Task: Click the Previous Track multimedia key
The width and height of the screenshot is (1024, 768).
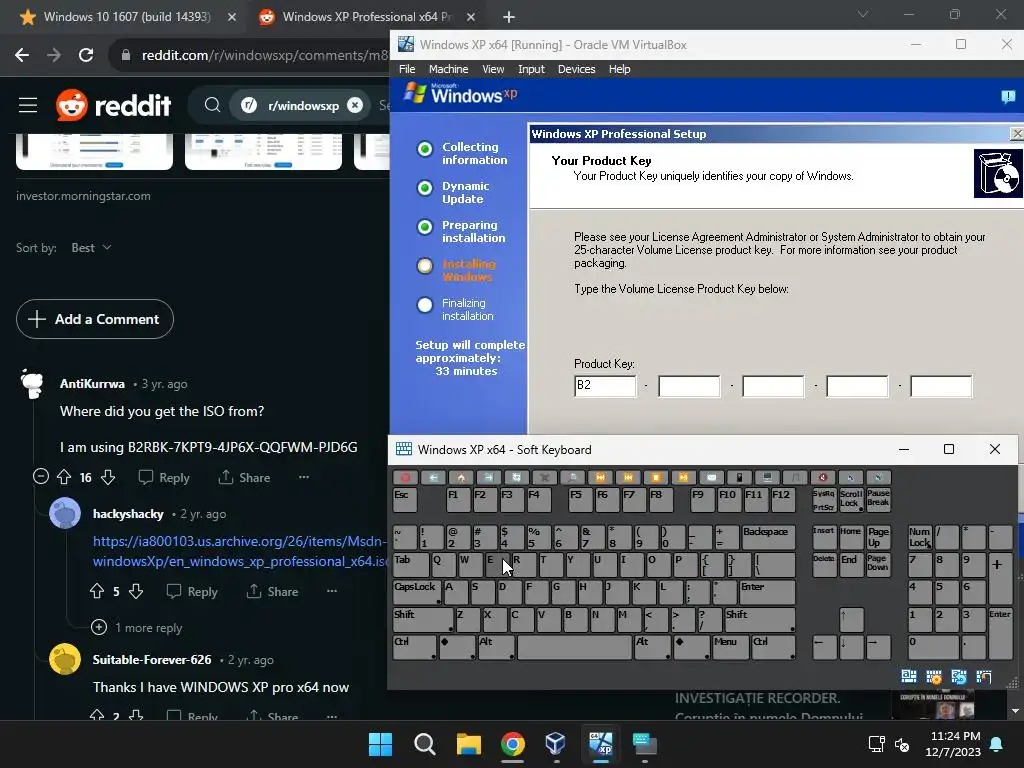Action: [x=628, y=477]
